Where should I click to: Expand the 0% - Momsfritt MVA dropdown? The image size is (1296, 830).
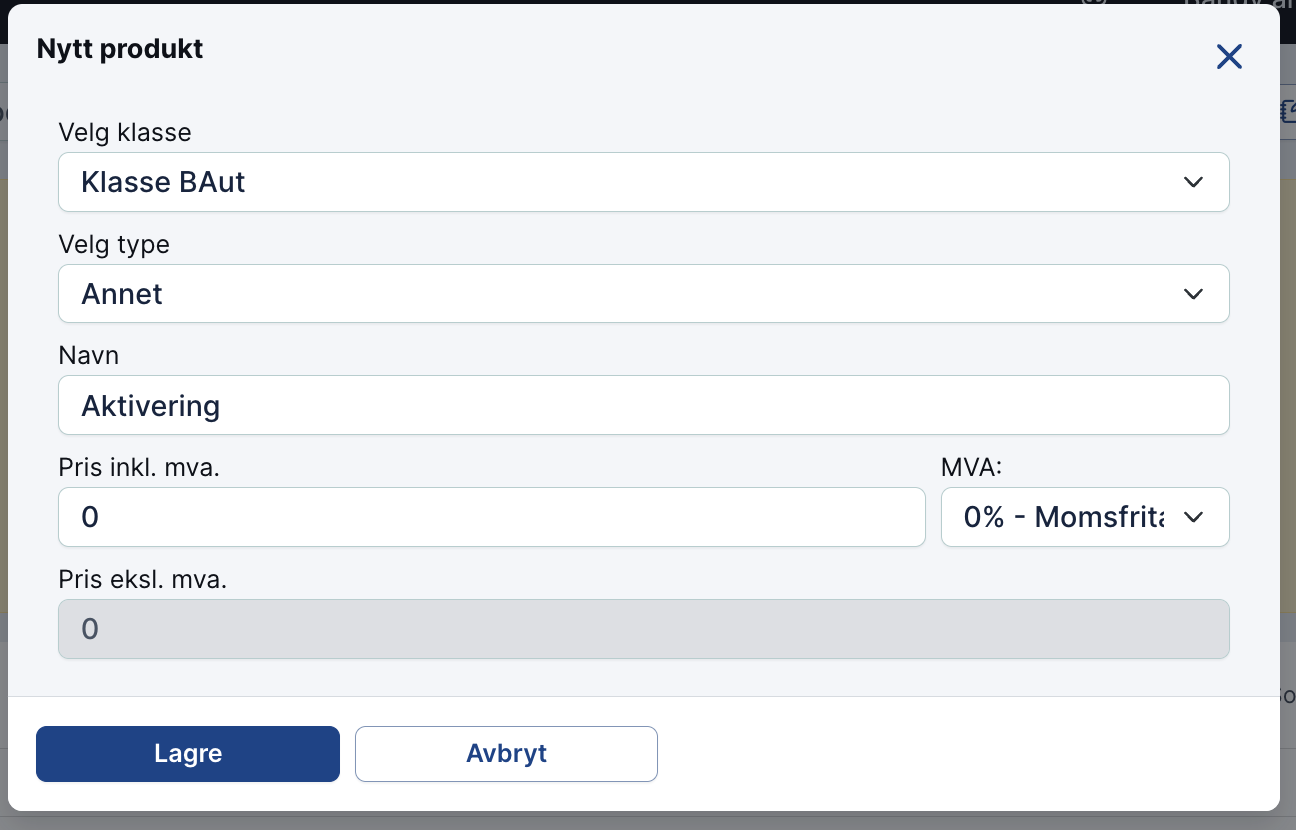[x=1085, y=517]
